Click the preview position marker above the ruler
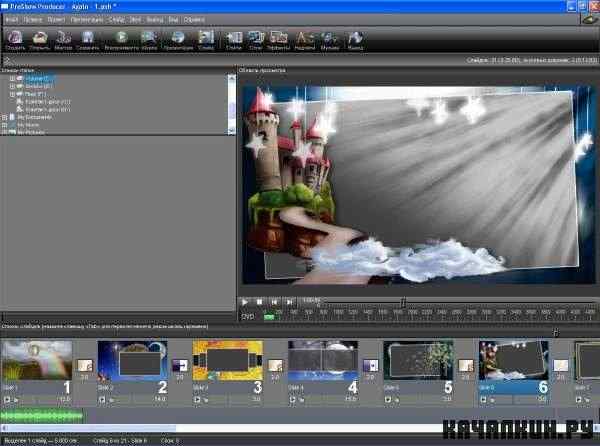Viewport: 600px width, 446px height. tap(403, 303)
